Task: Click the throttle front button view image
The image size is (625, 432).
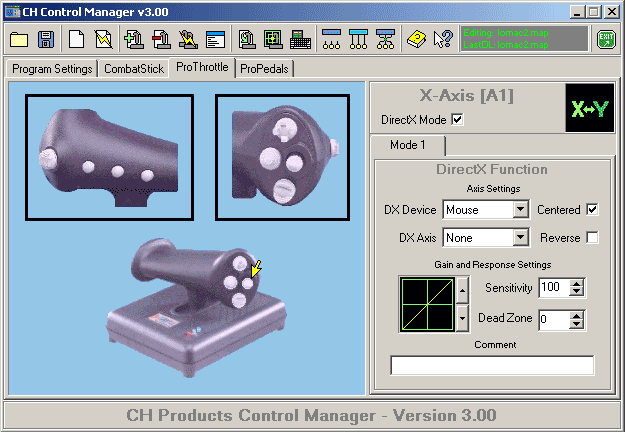Action: [x=283, y=157]
